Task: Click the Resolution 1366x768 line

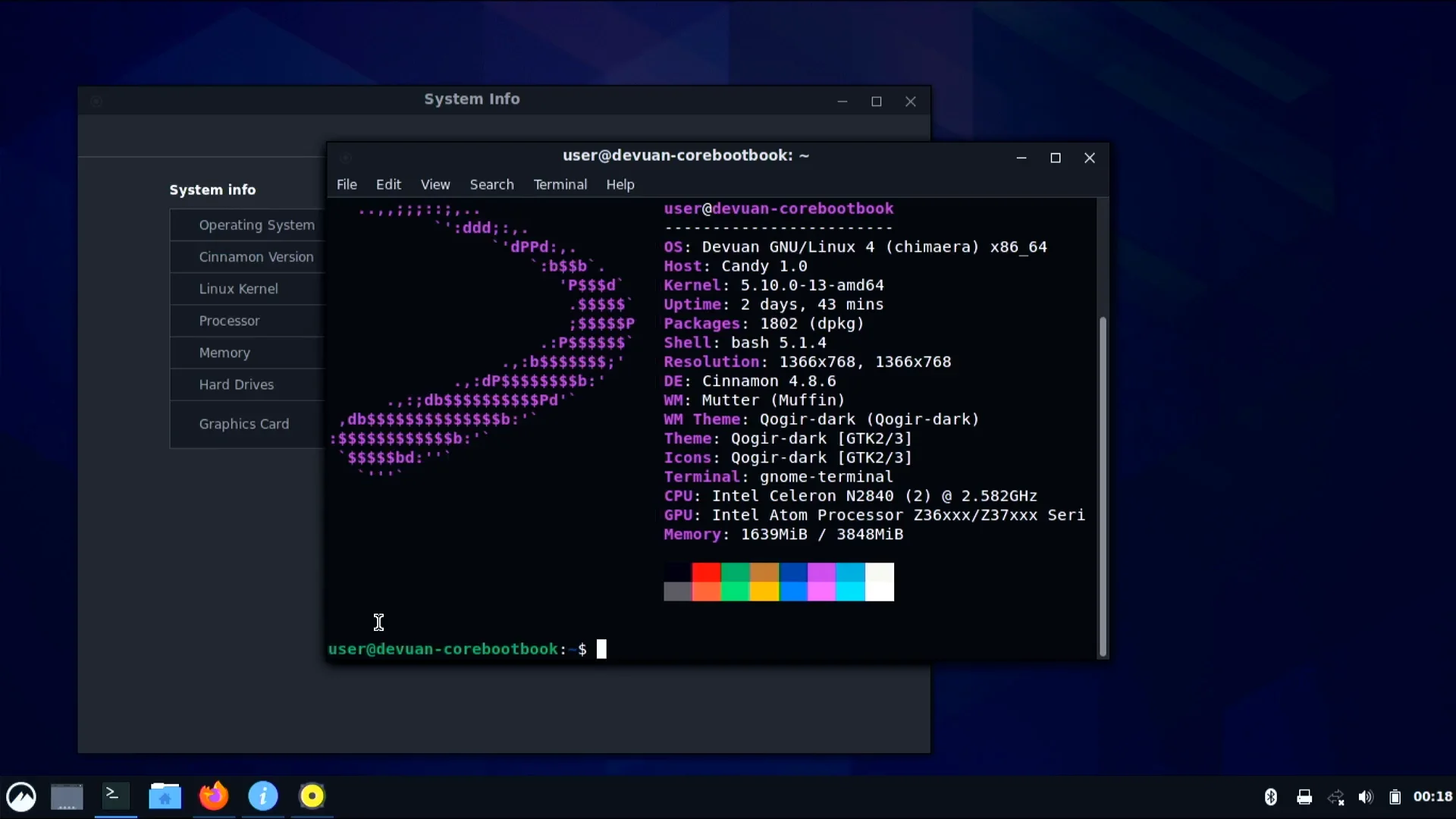Action: coord(807,362)
